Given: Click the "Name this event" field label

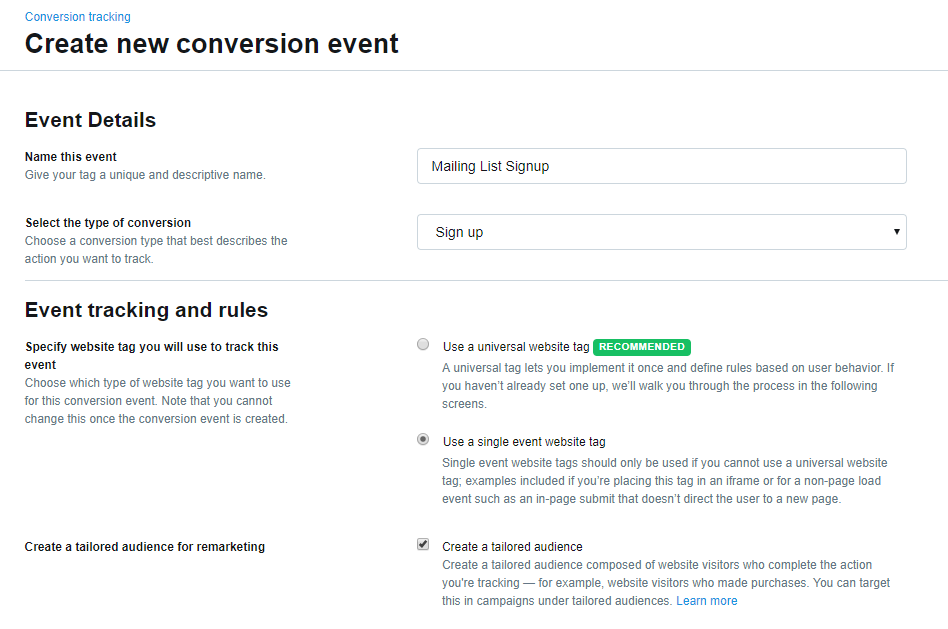Looking at the screenshot, I should [70, 156].
